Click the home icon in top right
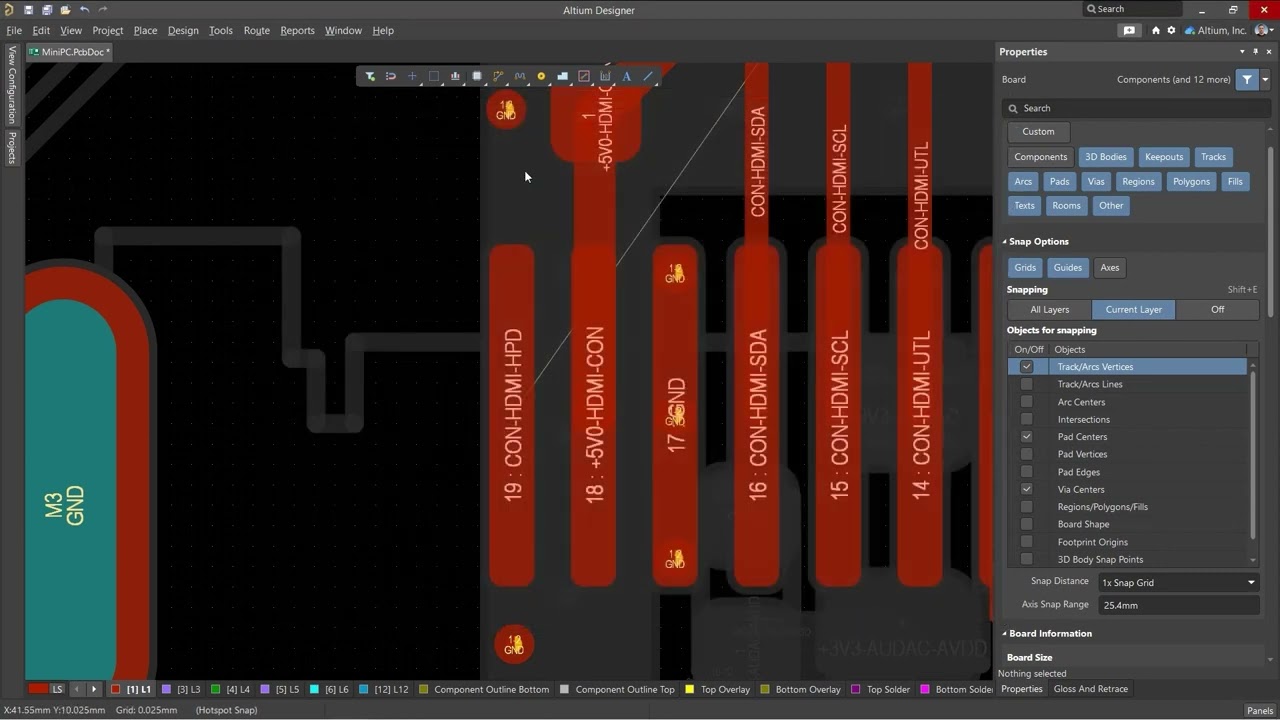 (1156, 30)
